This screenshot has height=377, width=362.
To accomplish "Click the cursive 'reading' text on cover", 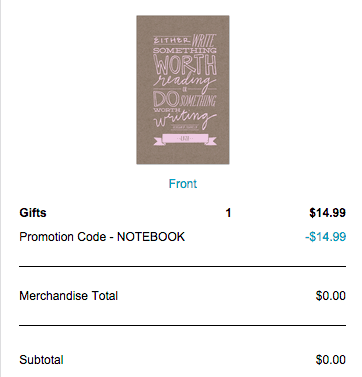I will pos(184,81).
